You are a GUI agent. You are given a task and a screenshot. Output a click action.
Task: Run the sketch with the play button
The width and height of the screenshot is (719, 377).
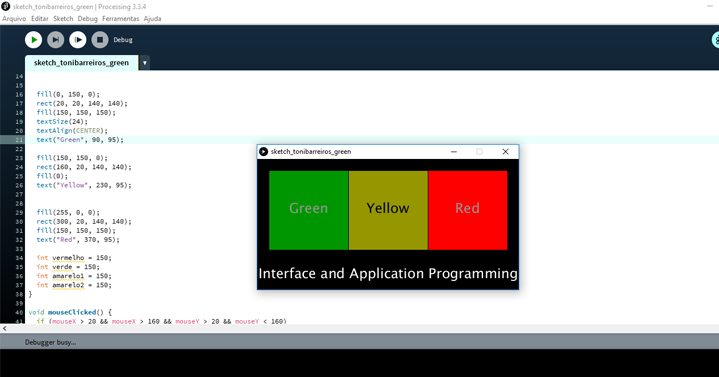coord(33,40)
